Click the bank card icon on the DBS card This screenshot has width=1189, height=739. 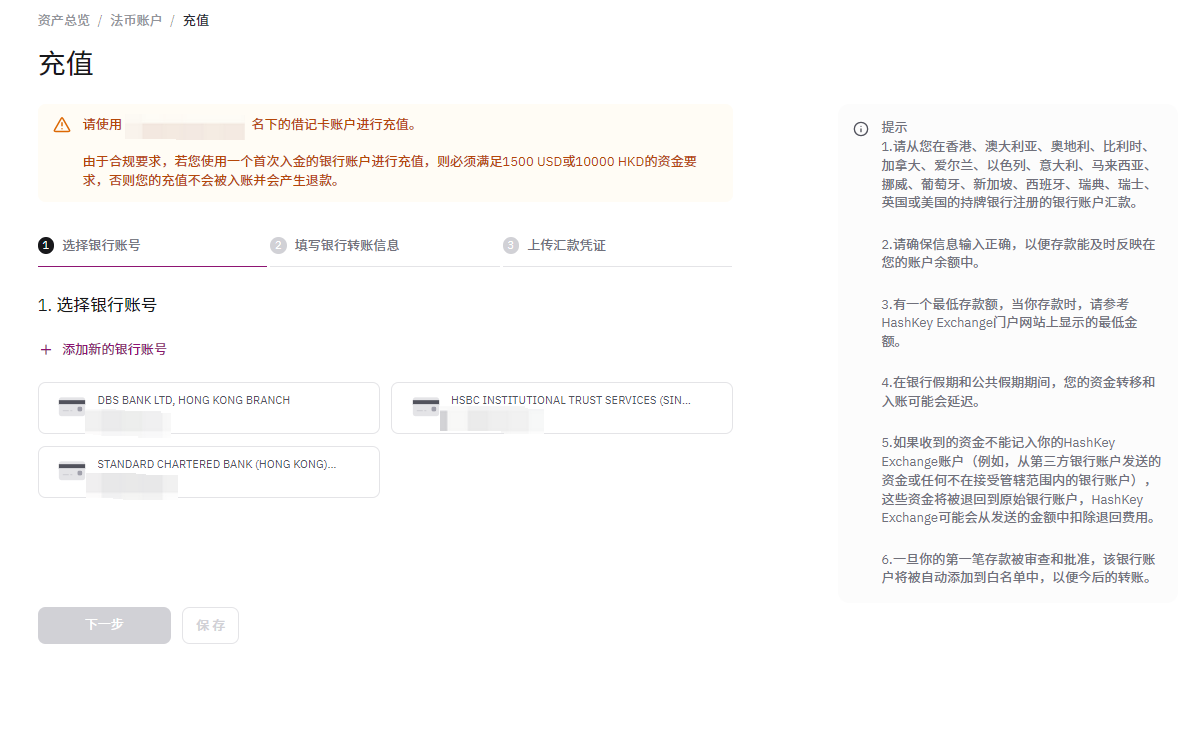tap(71, 406)
